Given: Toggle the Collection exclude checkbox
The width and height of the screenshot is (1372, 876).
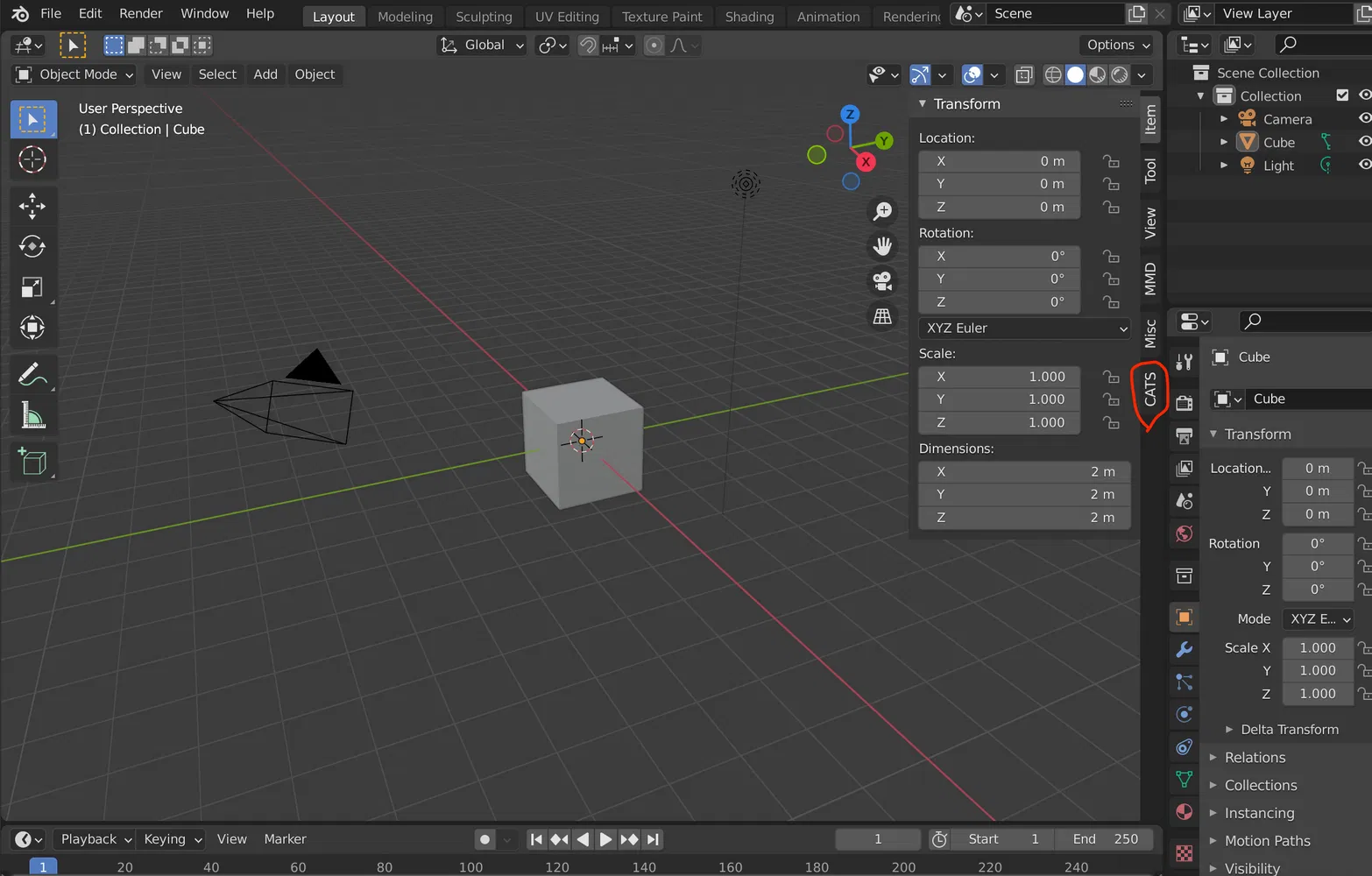Looking at the screenshot, I should [1341, 95].
